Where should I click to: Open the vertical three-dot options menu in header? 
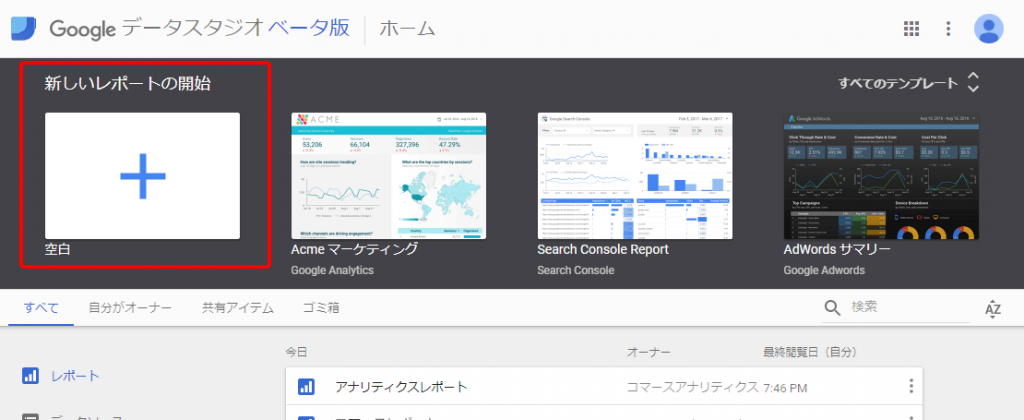click(948, 29)
